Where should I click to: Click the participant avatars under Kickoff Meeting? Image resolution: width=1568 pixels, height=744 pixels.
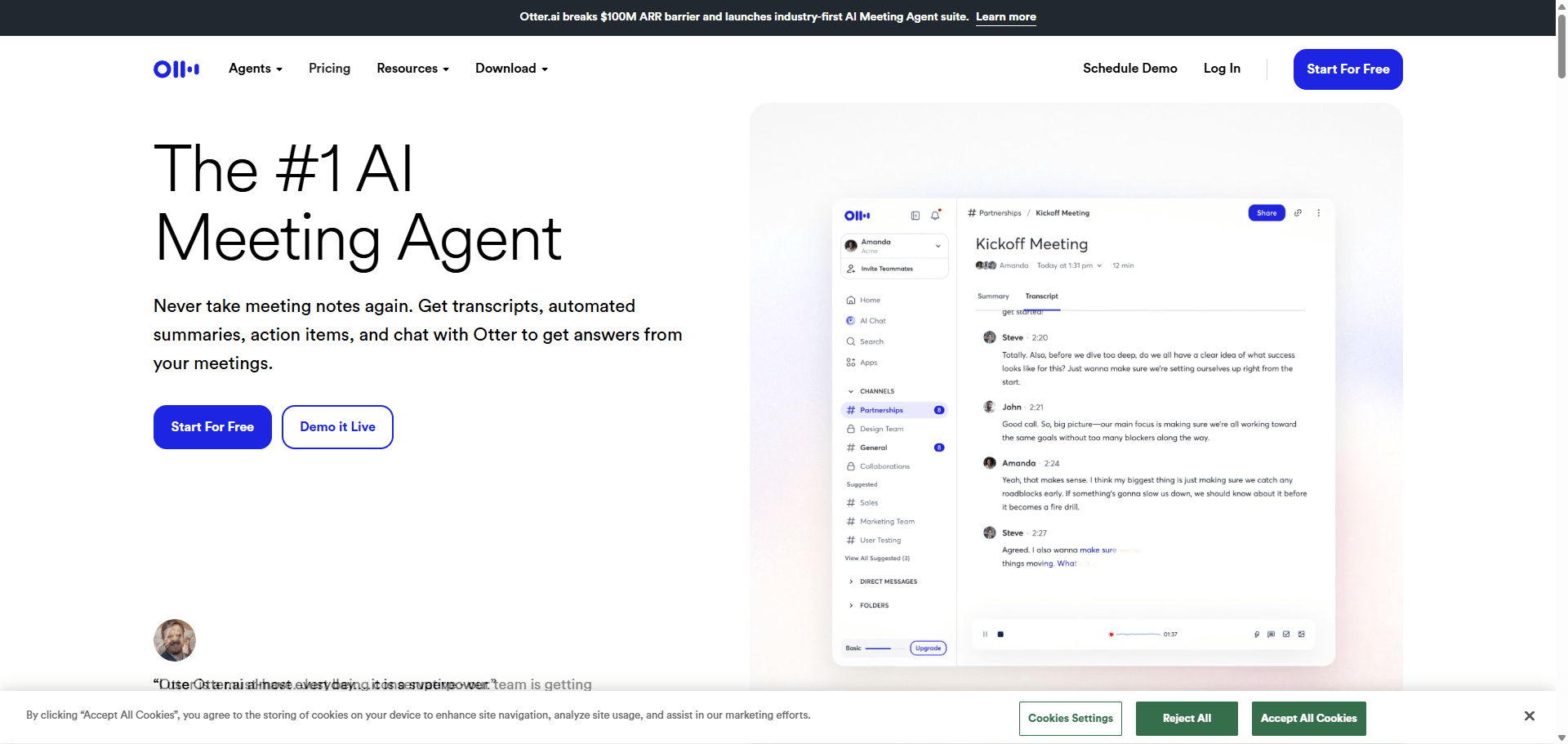point(986,265)
